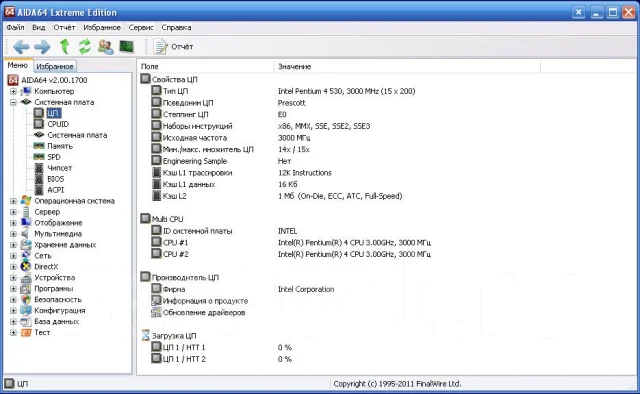Open the Информация о продукте link

click(205, 301)
